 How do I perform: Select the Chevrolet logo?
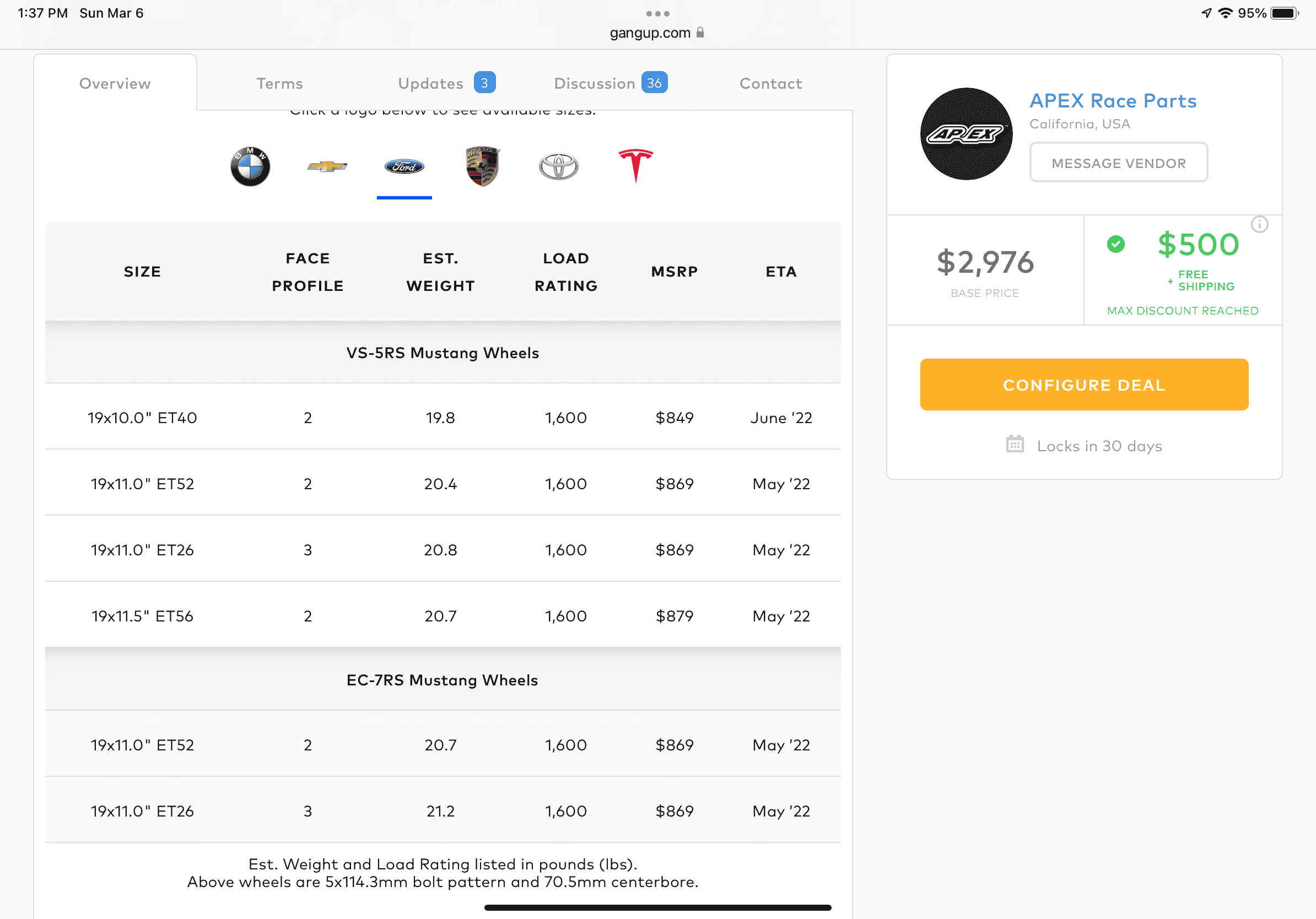[x=327, y=166]
